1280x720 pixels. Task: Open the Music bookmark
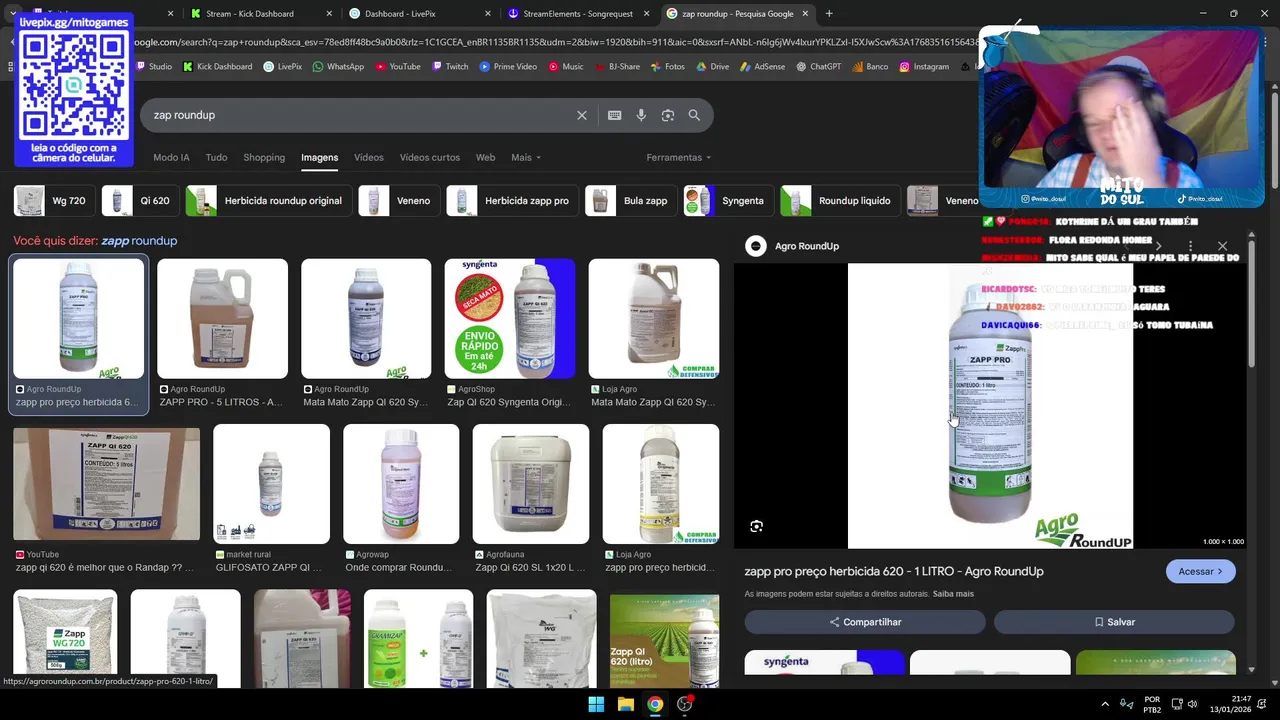[x=566, y=67]
